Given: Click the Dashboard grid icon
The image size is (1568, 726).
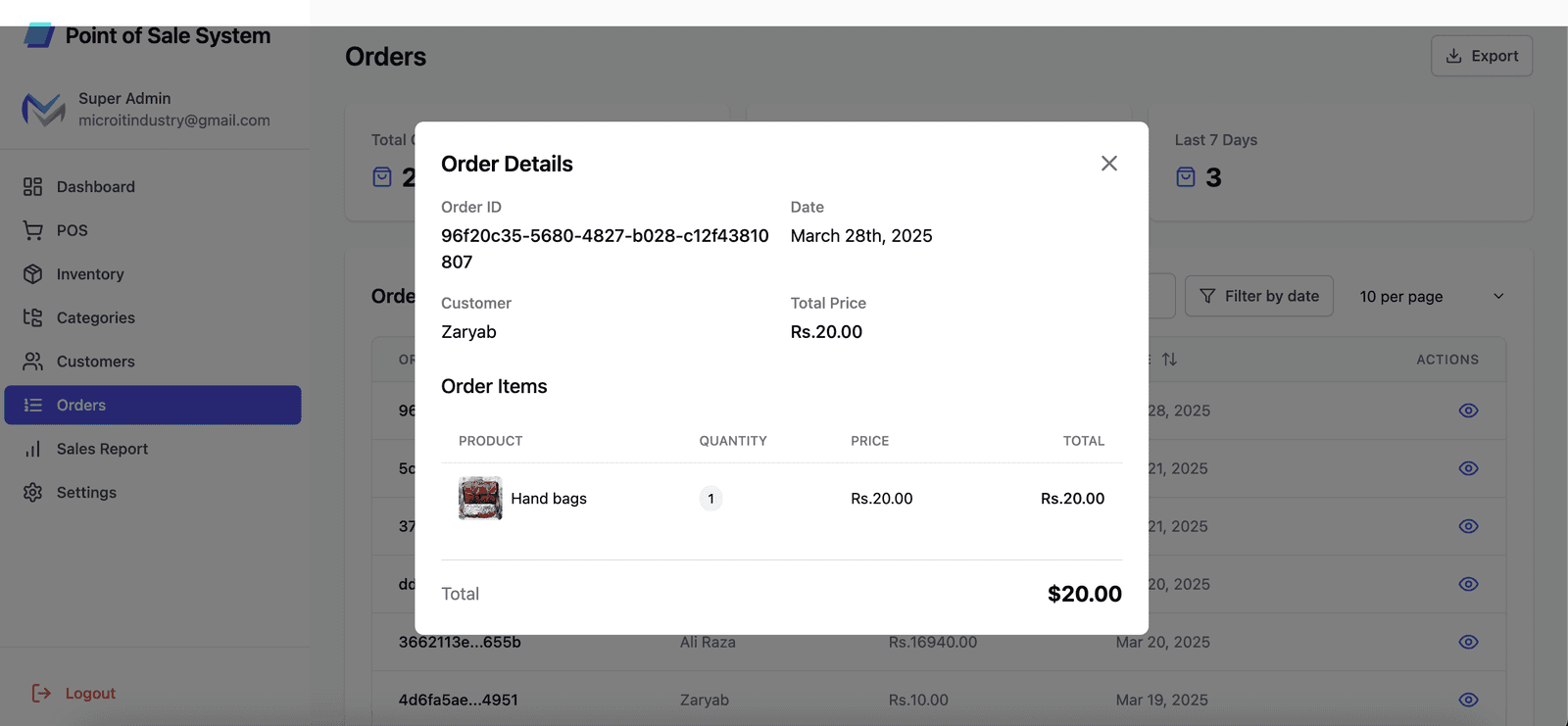Looking at the screenshot, I should [33, 186].
